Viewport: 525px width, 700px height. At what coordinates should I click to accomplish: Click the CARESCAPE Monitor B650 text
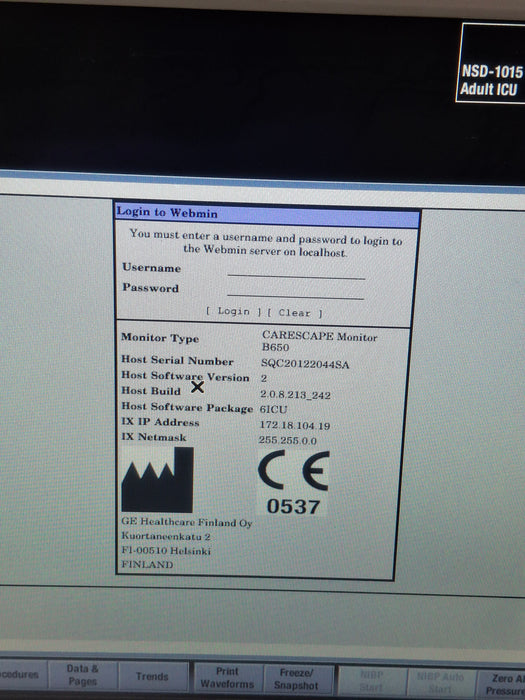point(319,341)
